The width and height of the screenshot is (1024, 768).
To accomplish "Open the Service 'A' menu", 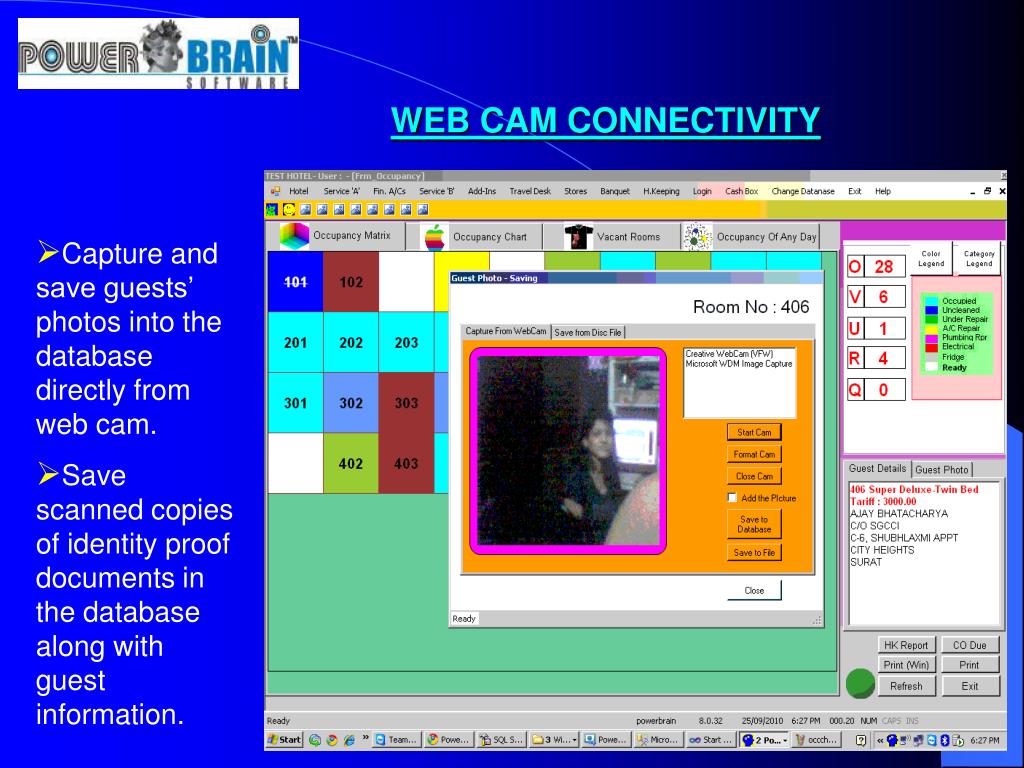I will (x=342, y=191).
